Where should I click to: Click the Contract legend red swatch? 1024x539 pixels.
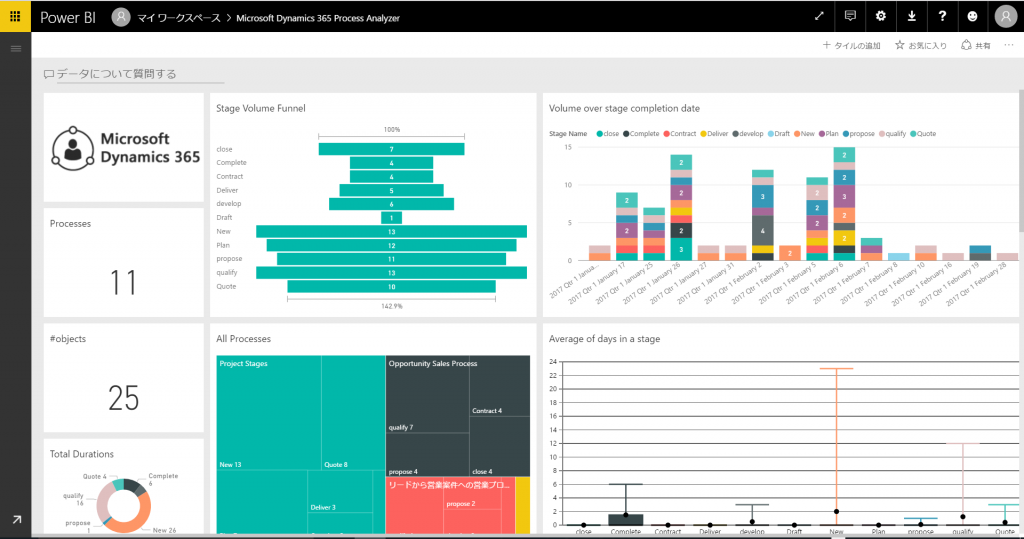(666, 134)
